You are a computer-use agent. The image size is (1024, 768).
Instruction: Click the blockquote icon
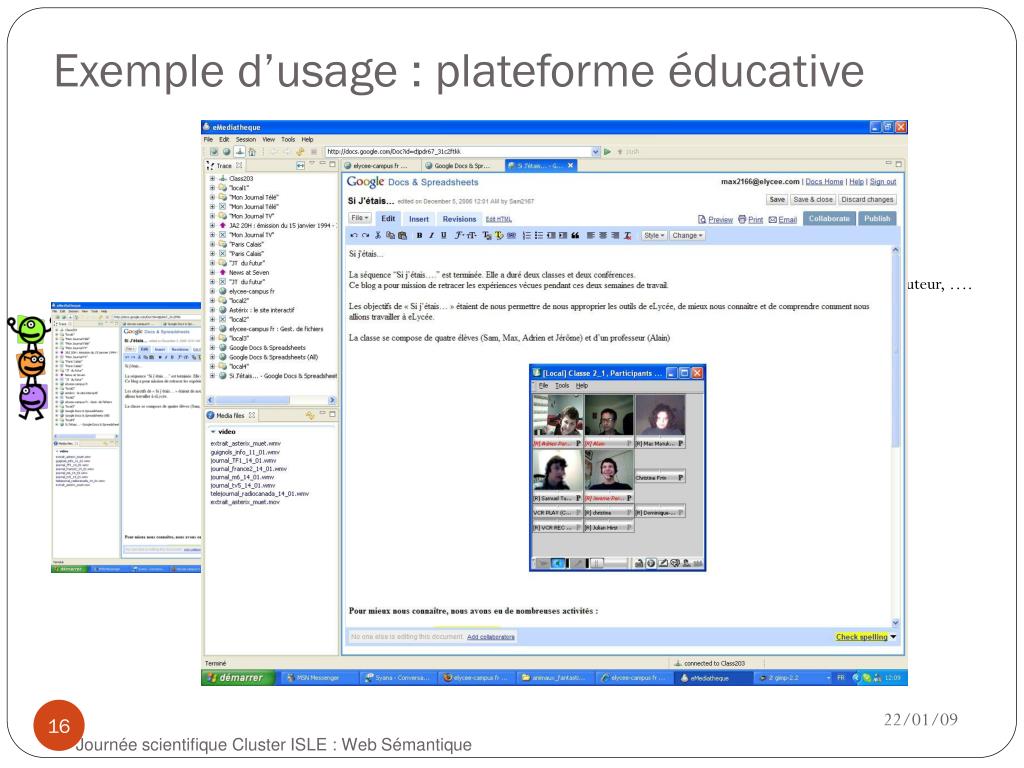click(575, 235)
